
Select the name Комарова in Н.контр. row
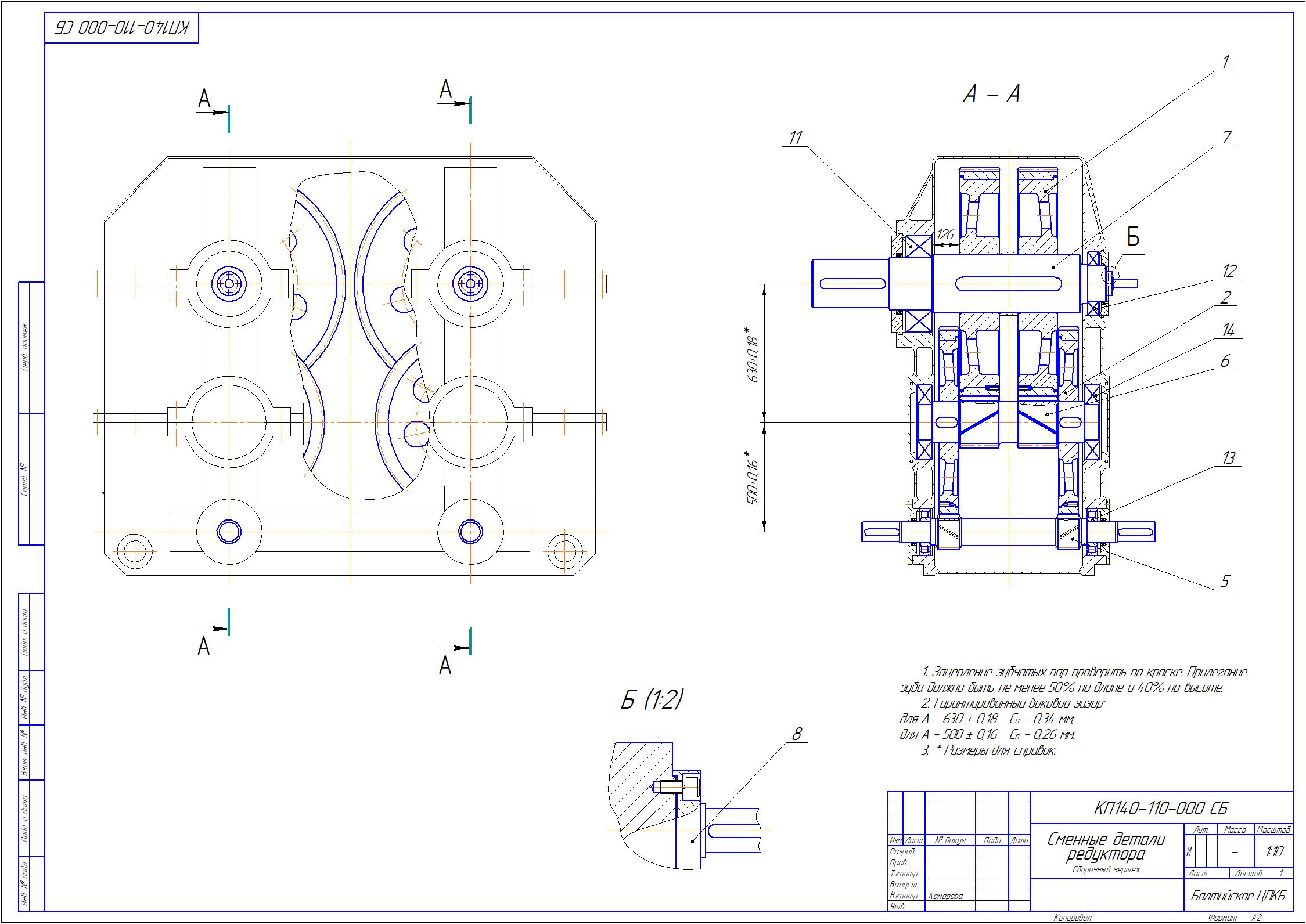[x=945, y=896]
